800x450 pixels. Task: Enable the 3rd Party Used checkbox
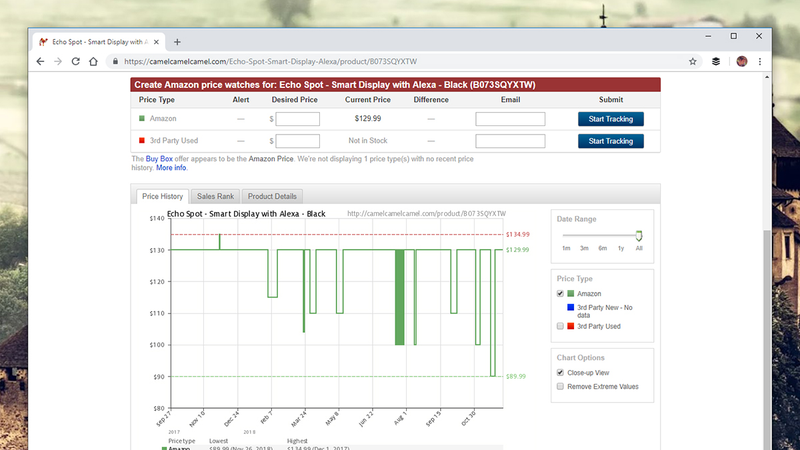[560, 327]
